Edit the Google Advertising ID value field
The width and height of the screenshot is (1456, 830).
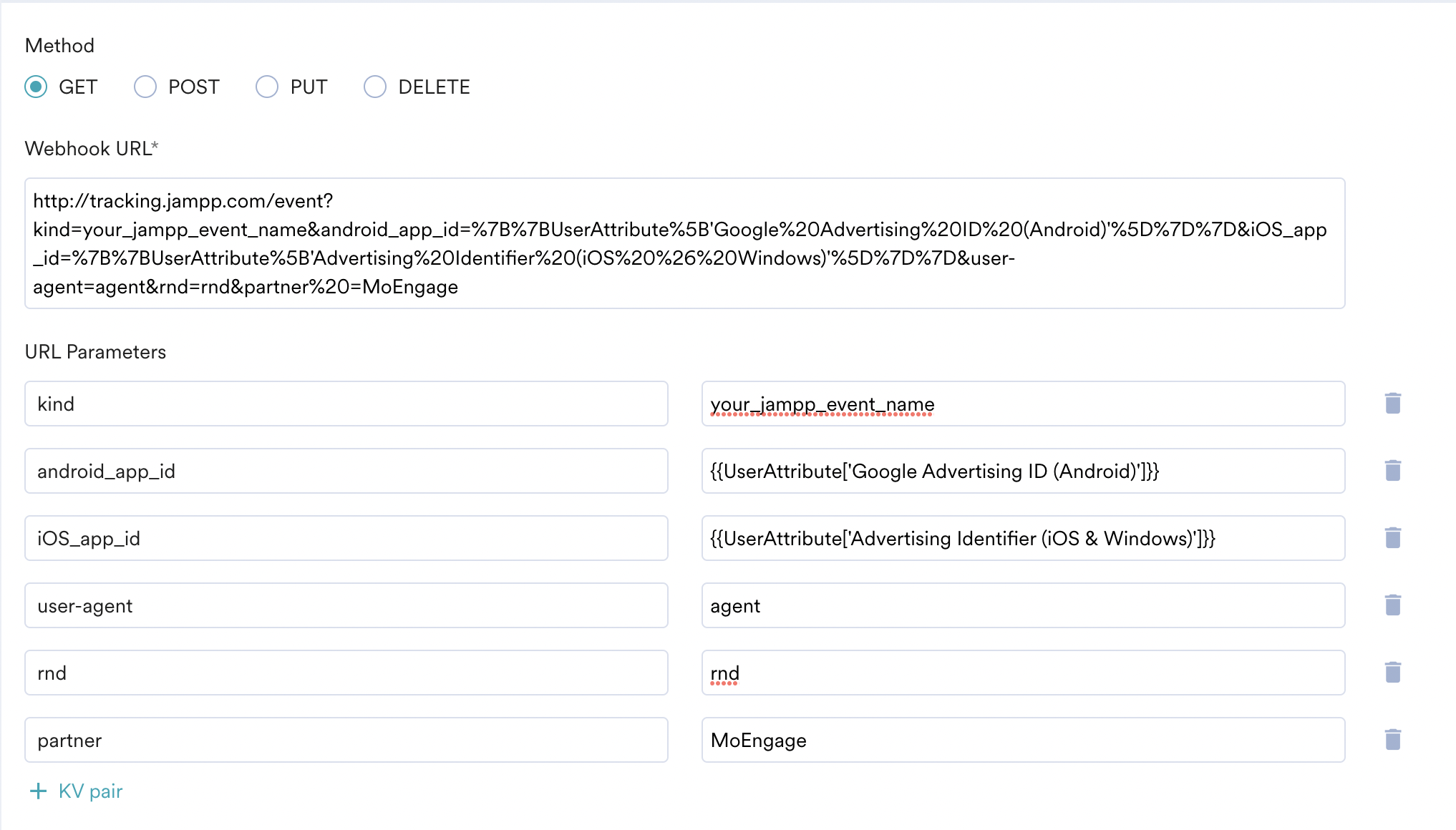point(1024,471)
